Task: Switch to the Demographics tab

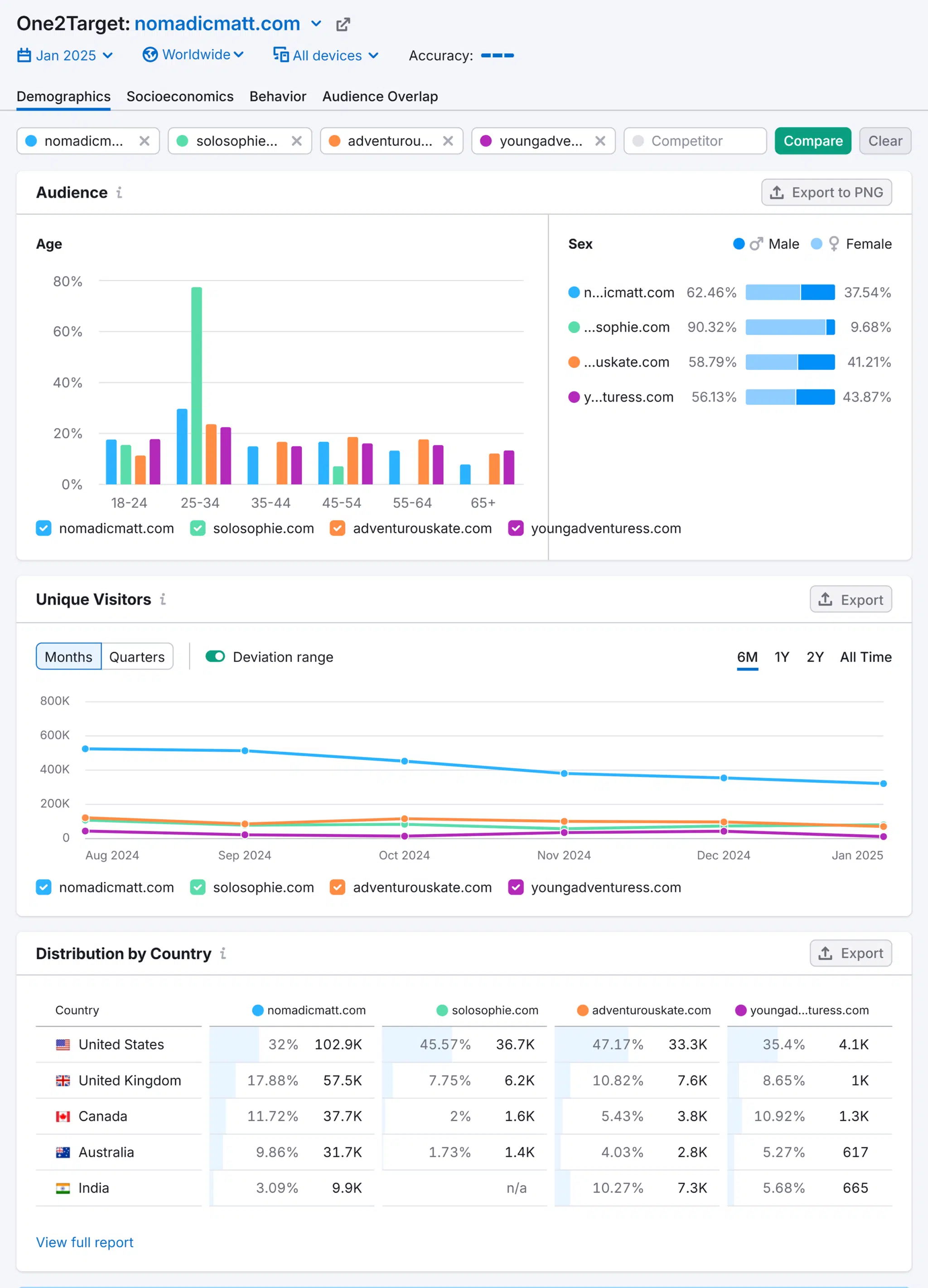Action: pyautogui.click(x=63, y=97)
